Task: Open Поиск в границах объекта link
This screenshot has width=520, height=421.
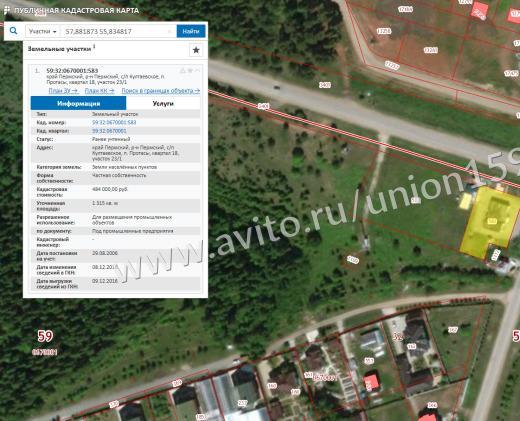Action: click(x=161, y=90)
